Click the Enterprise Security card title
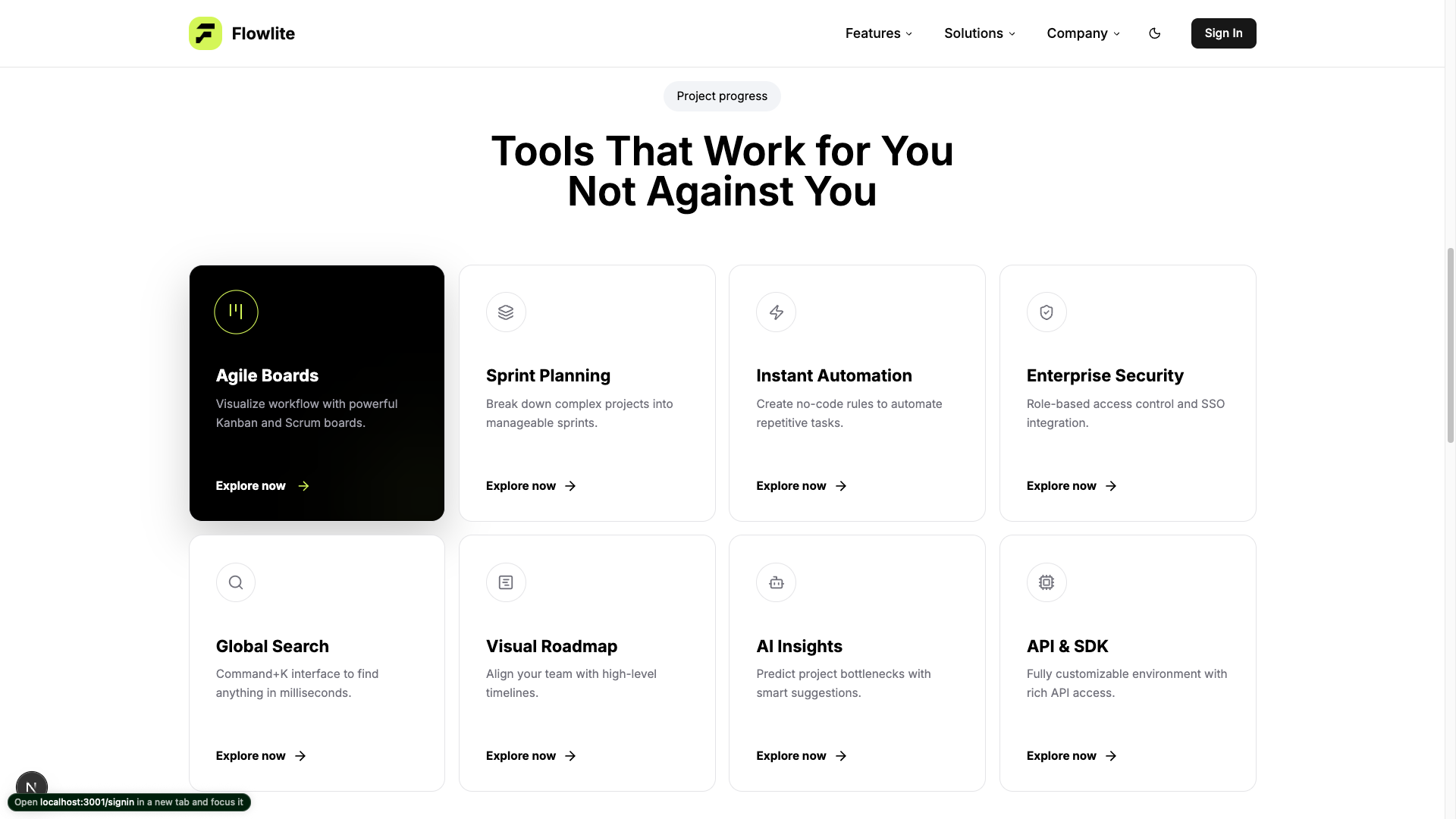The width and height of the screenshot is (1456, 819). [x=1105, y=375]
